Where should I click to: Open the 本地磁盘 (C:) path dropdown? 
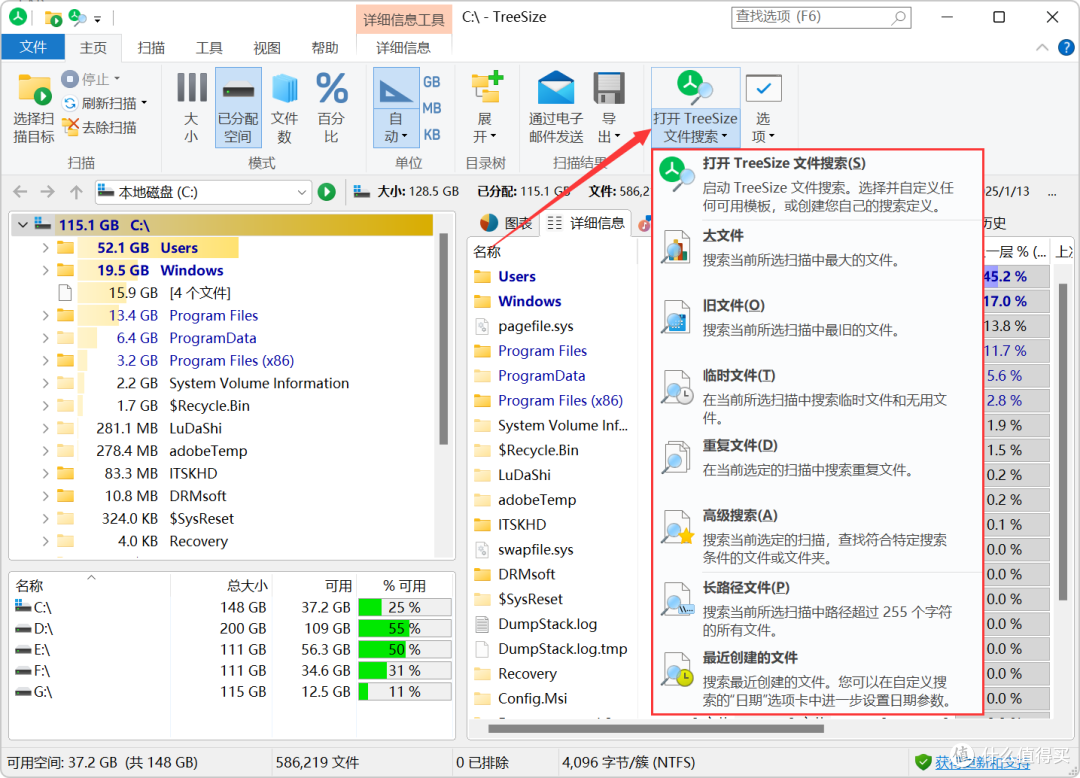coord(301,192)
